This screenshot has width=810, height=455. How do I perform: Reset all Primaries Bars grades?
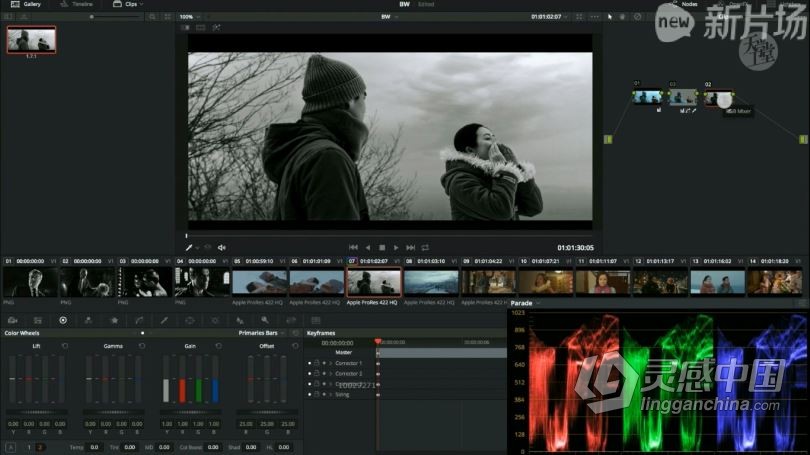295,333
